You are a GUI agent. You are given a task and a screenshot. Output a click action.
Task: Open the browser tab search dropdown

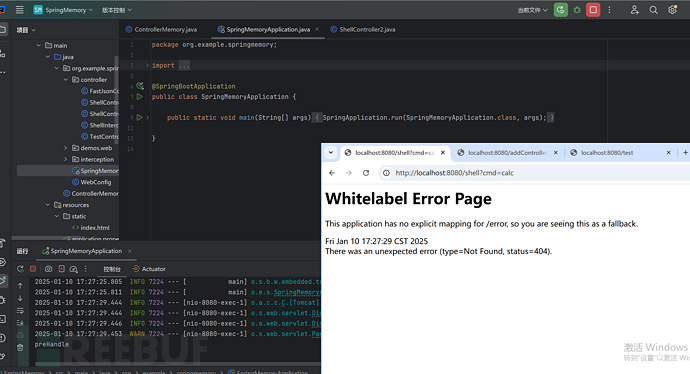331,153
